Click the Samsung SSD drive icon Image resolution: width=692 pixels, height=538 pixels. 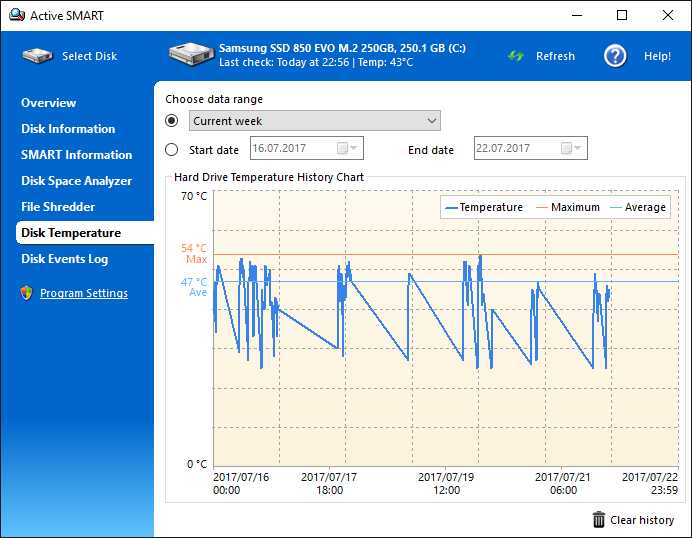(190, 54)
